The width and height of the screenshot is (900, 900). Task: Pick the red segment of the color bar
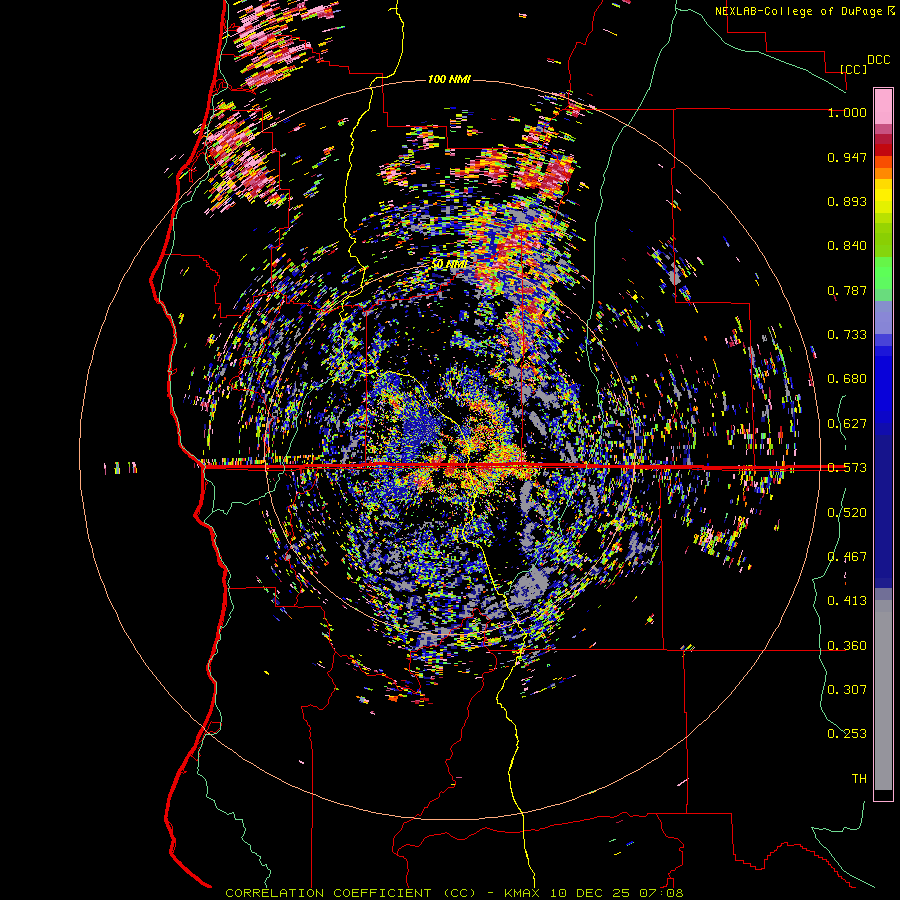pyautogui.click(x=883, y=149)
